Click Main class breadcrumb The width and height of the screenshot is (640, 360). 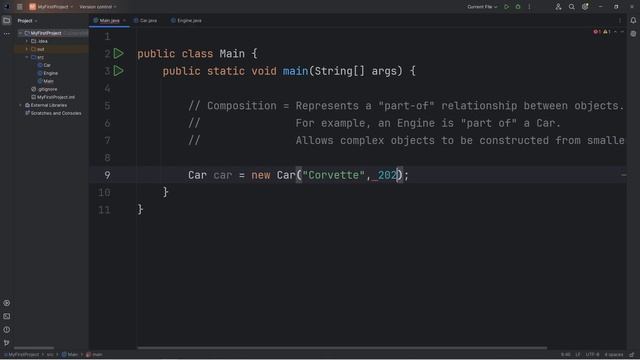70,355
